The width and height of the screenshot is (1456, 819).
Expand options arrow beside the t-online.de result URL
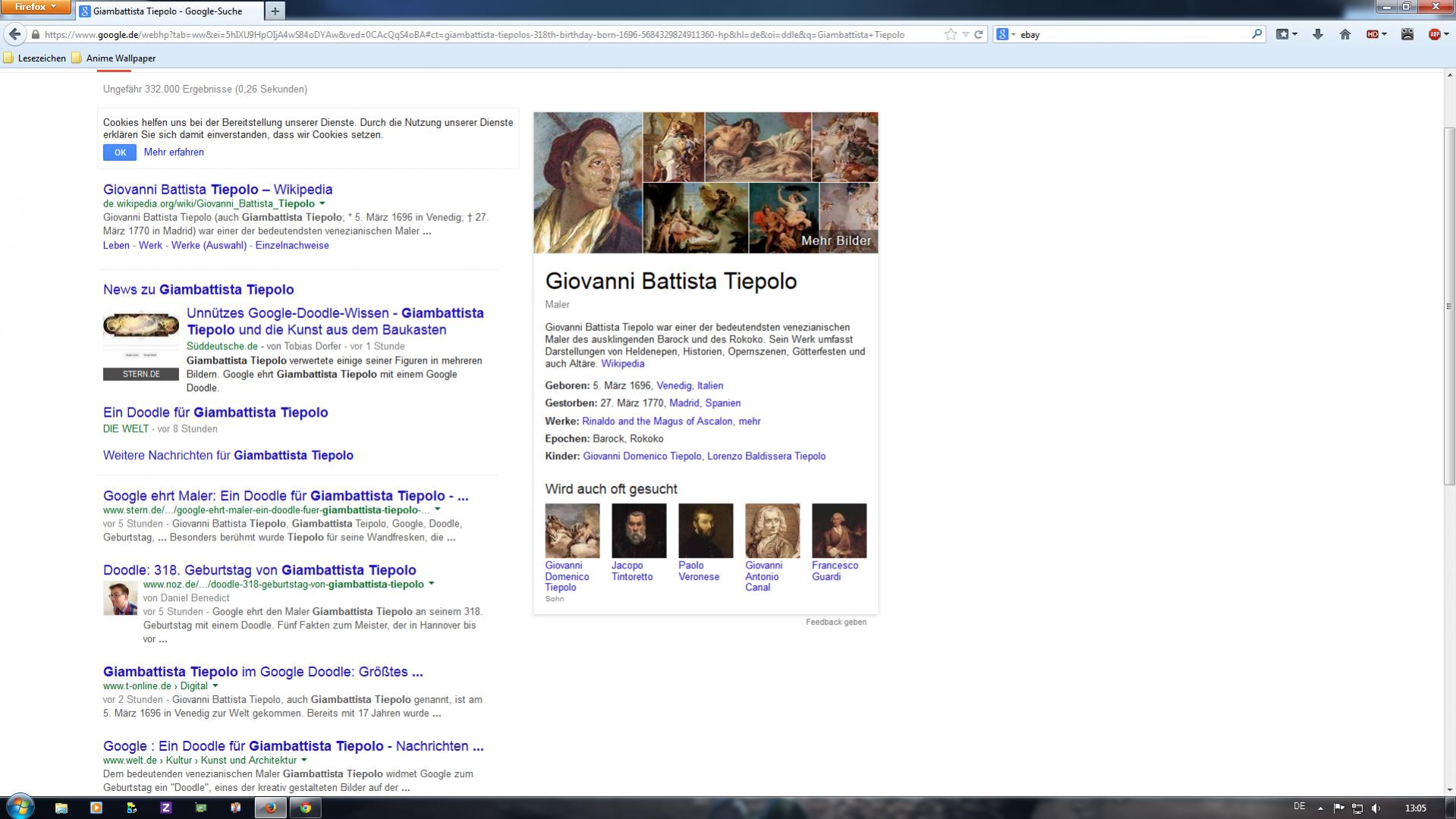pos(215,685)
